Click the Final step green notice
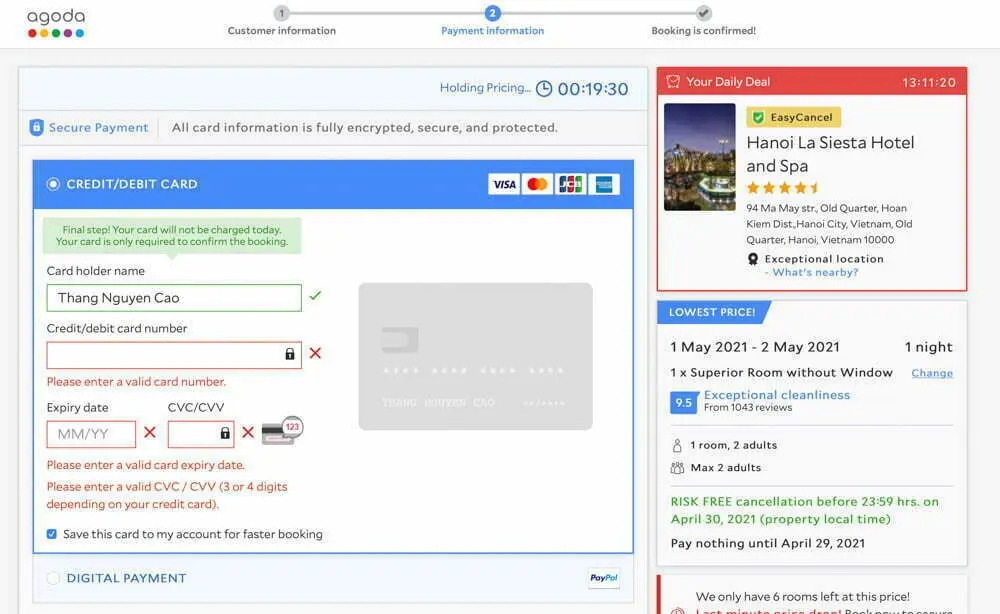 click(172, 236)
